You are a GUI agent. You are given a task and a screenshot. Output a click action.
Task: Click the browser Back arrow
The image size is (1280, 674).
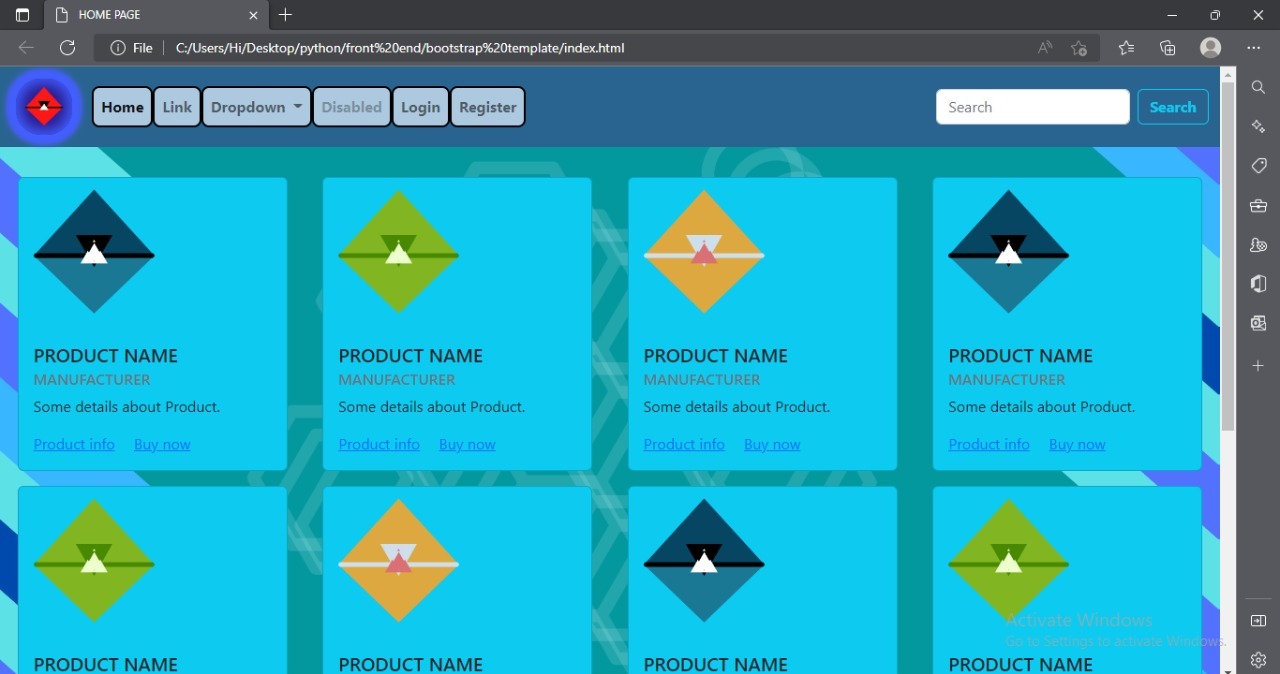click(x=26, y=47)
